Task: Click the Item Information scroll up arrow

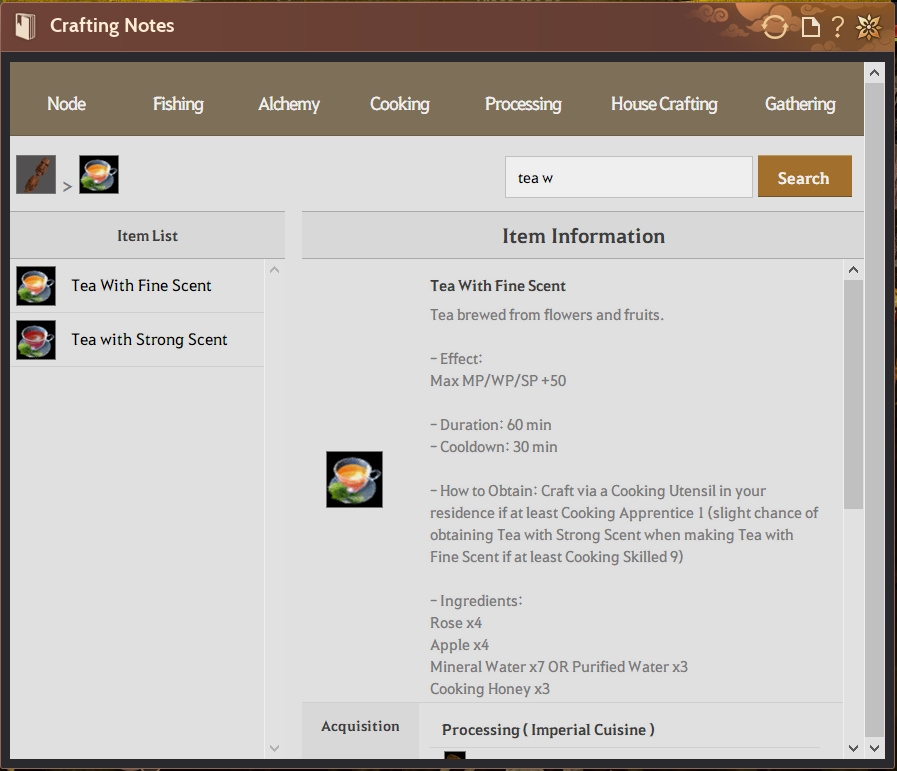Action: (x=854, y=270)
